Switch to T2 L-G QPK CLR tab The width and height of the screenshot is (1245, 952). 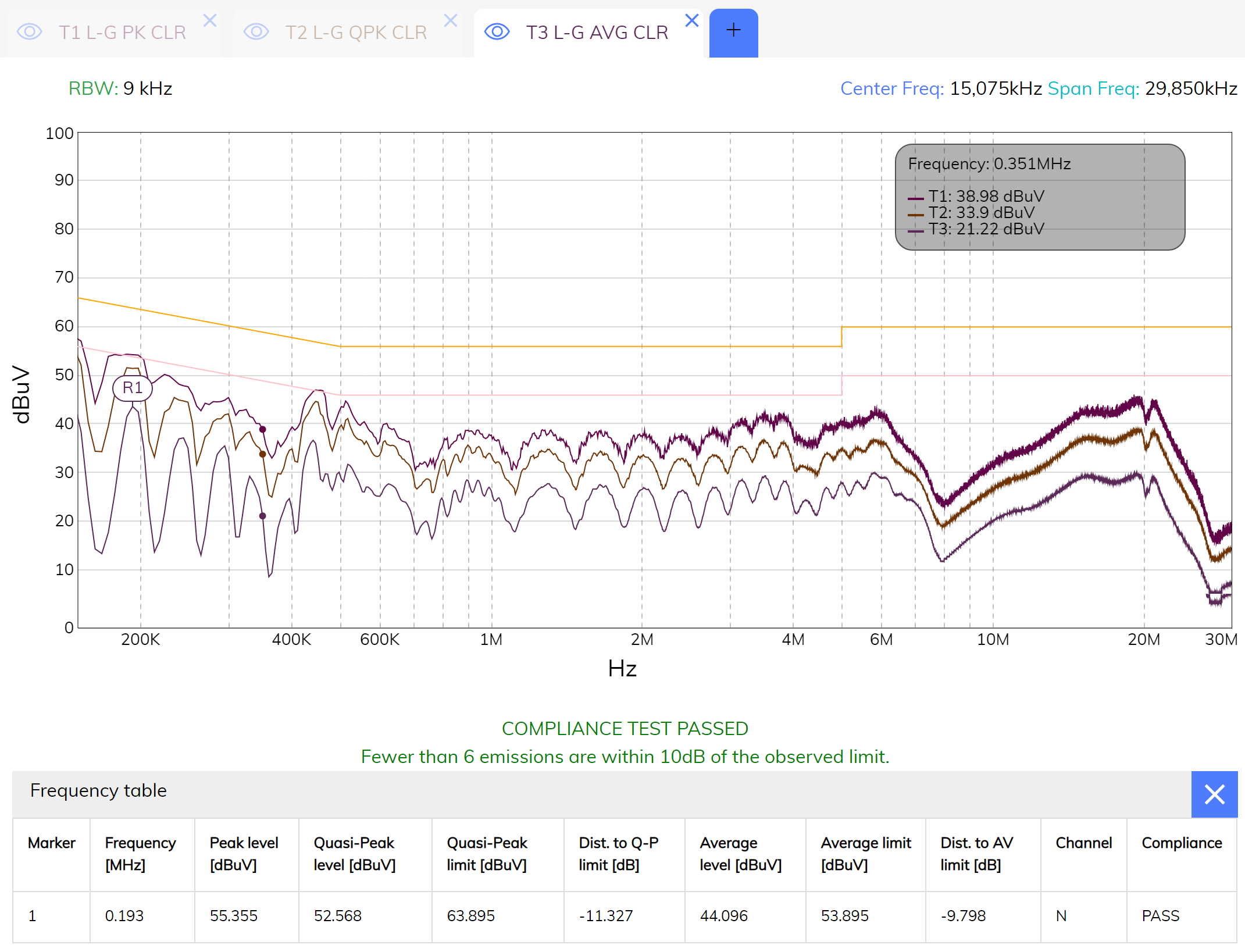tap(356, 33)
